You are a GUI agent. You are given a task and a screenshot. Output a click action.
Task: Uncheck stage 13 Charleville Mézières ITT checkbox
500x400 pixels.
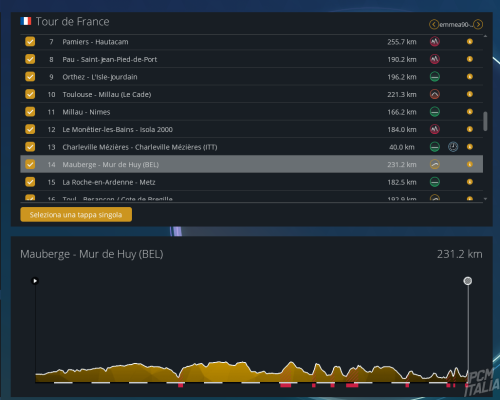(30, 147)
